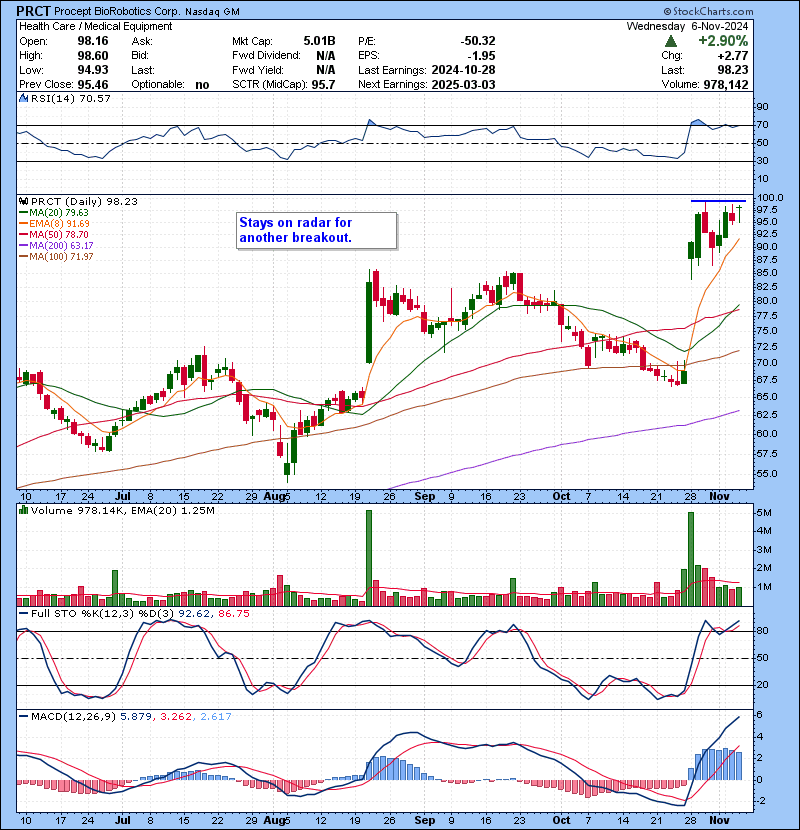
Task: Click Volume 978.14K, EMA(20) 1.25M label
Action: click(x=123, y=511)
